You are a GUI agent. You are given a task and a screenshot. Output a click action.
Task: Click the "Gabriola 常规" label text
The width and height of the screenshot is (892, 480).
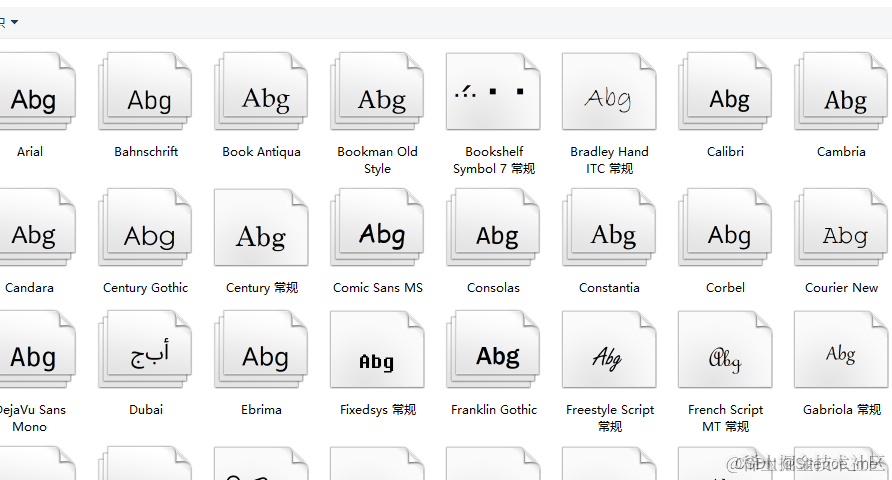click(x=842, y=410)
